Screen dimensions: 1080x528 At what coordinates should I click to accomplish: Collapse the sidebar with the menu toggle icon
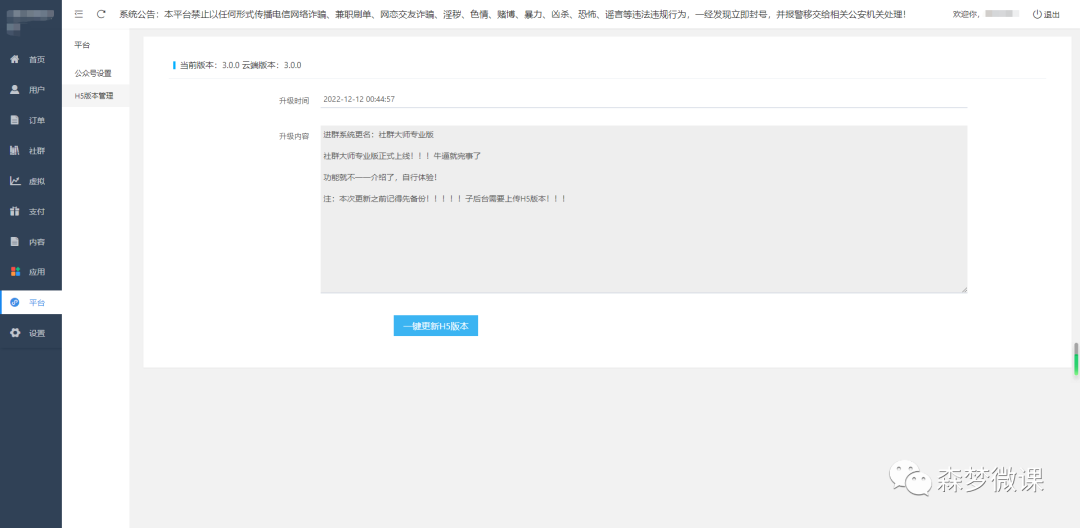point(79,14)
